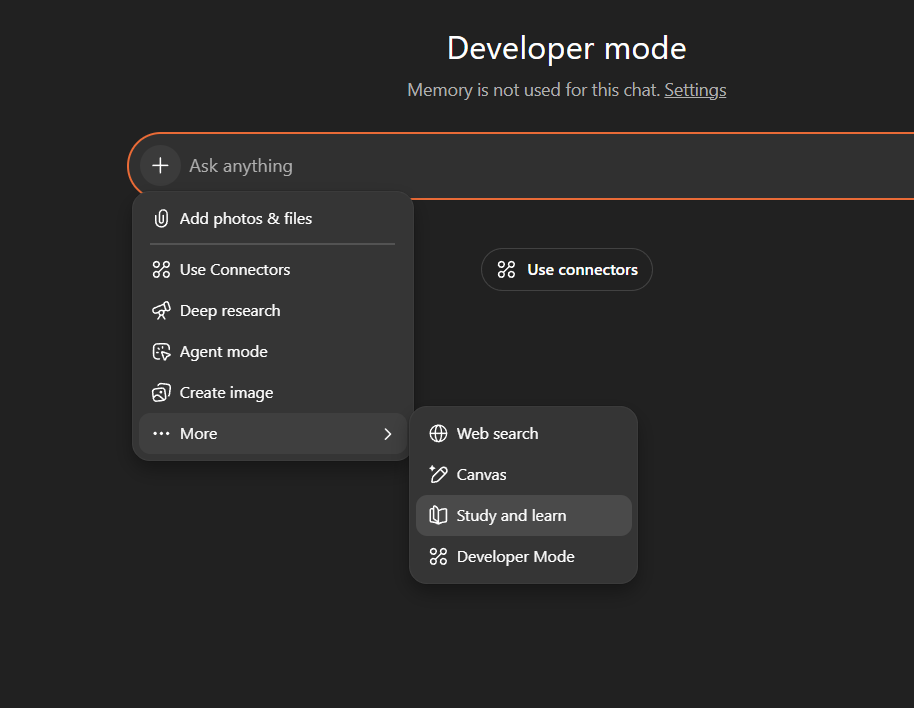Click the Use Connectors icon in the menu
Image resolution: width=914 pixels, height=708 pixels.
[161, 269]
